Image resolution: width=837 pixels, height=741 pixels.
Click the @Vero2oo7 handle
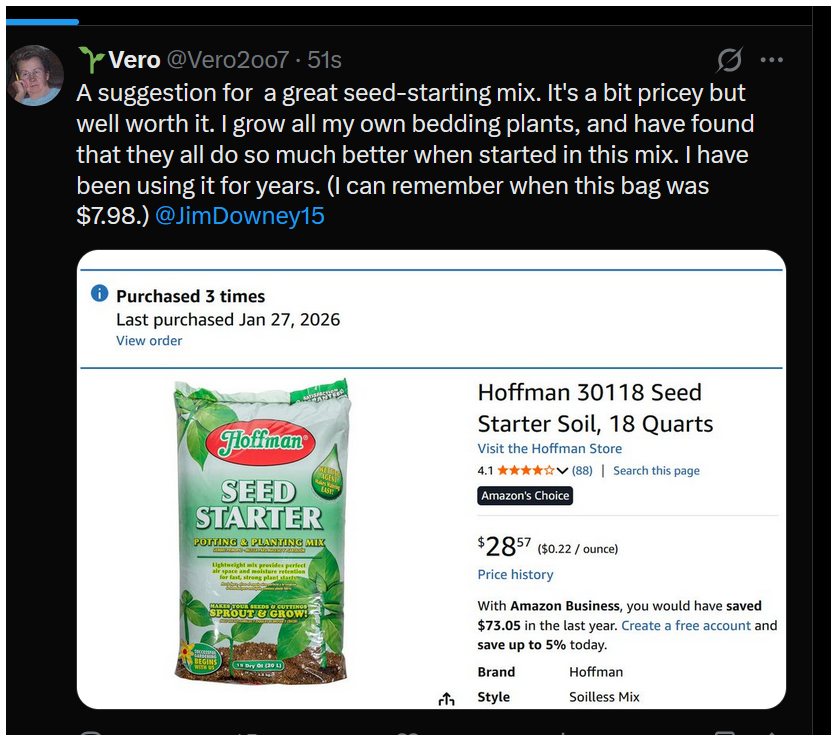[227, 60]
